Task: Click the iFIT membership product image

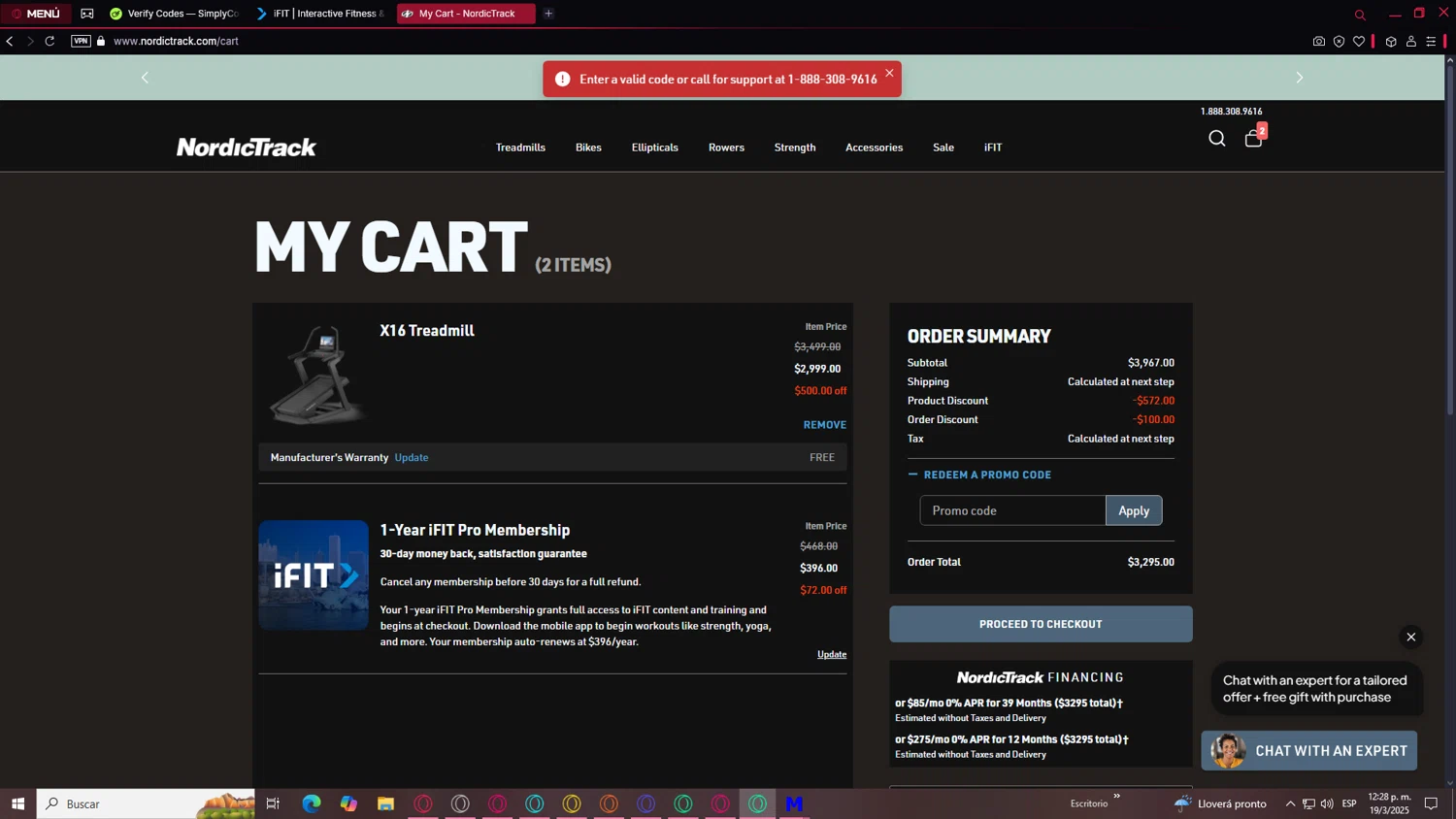Action: 314,575
